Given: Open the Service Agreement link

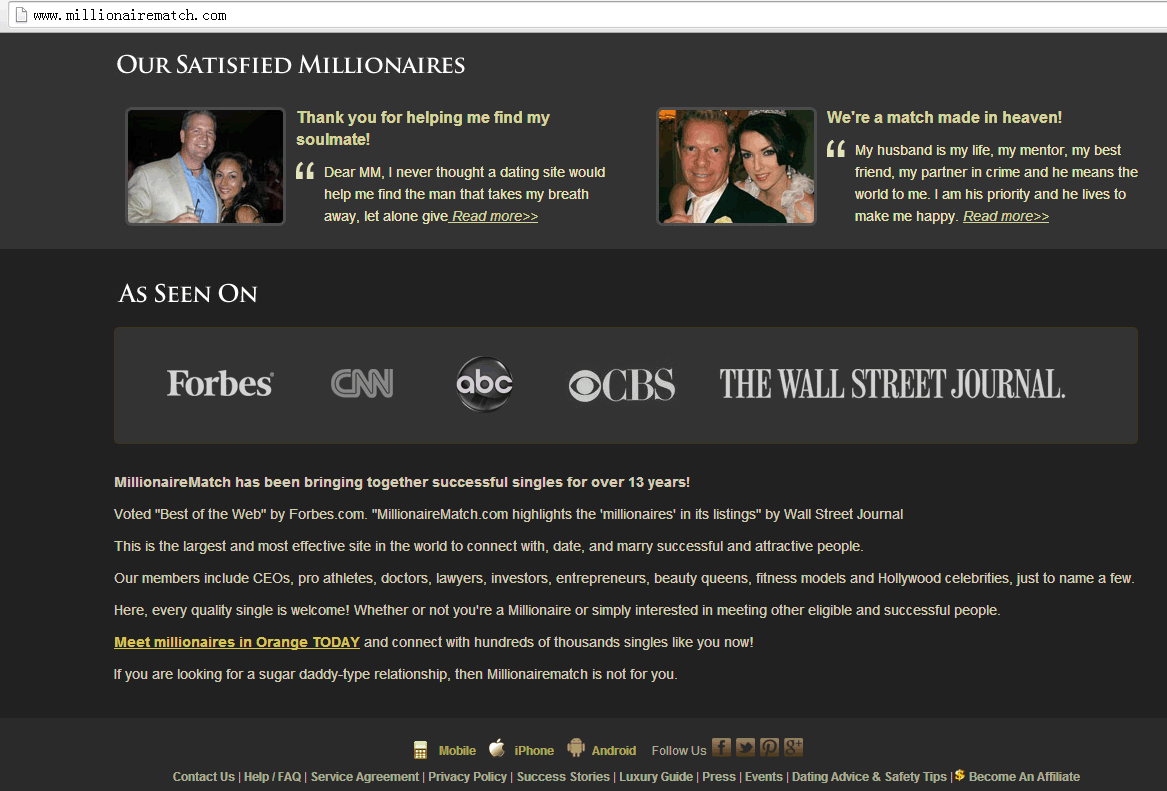Looking at the screenshot, I should 365,777.
